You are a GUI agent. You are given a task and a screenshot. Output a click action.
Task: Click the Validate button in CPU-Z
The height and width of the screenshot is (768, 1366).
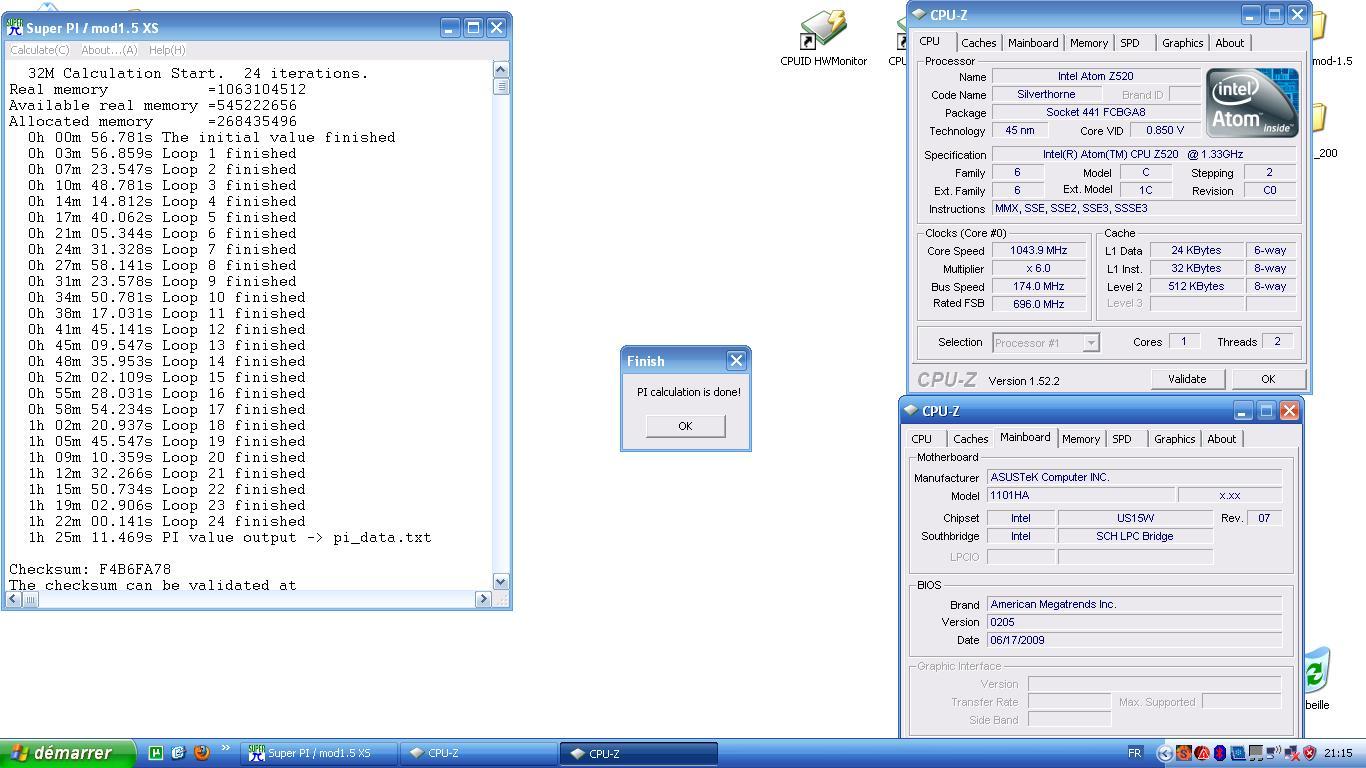coord(1187,379)
